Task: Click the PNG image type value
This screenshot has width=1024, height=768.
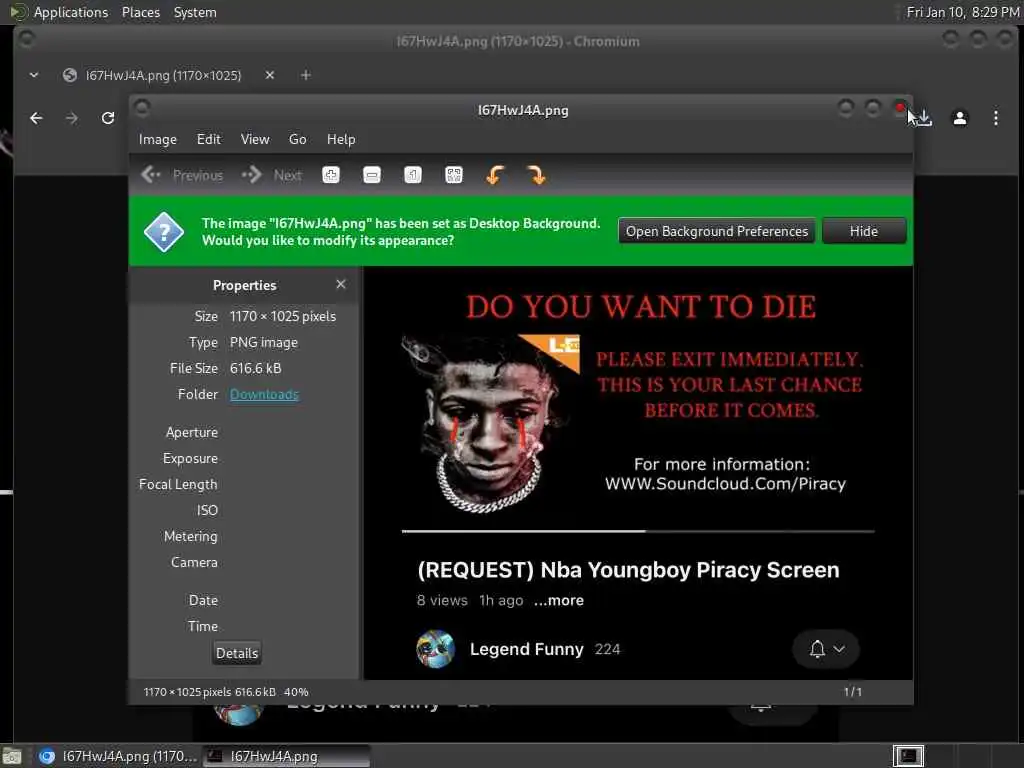Action: point(264,342)
